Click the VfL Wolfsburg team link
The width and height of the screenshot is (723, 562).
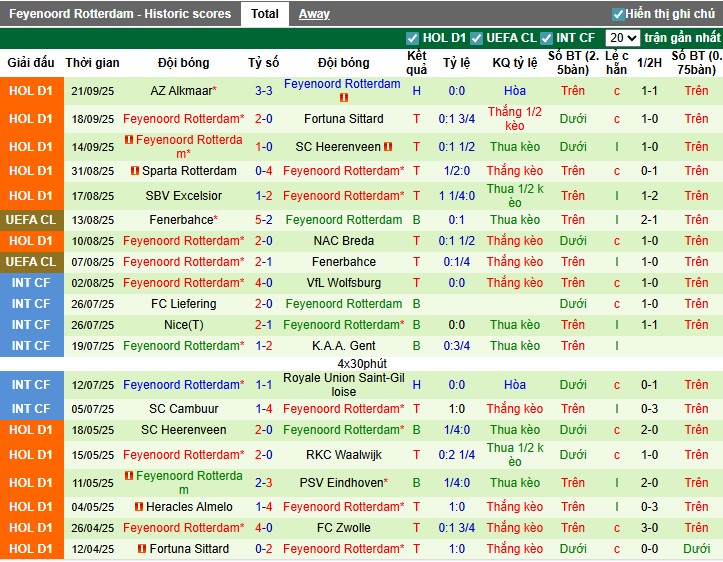pos(344,283)
